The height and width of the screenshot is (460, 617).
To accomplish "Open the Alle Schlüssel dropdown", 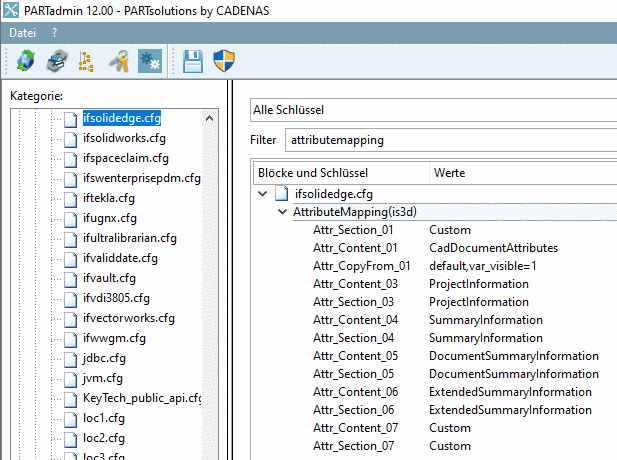I will point(433,110).
